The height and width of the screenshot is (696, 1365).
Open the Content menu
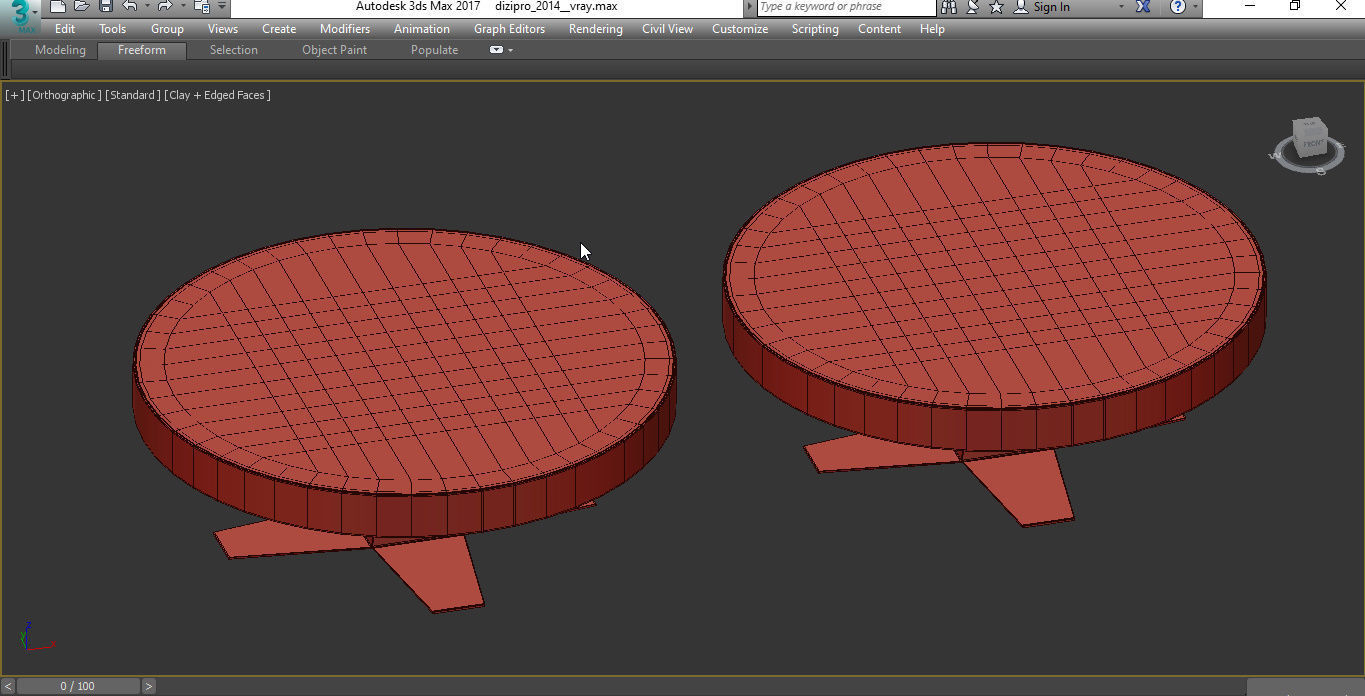(880, 29)
